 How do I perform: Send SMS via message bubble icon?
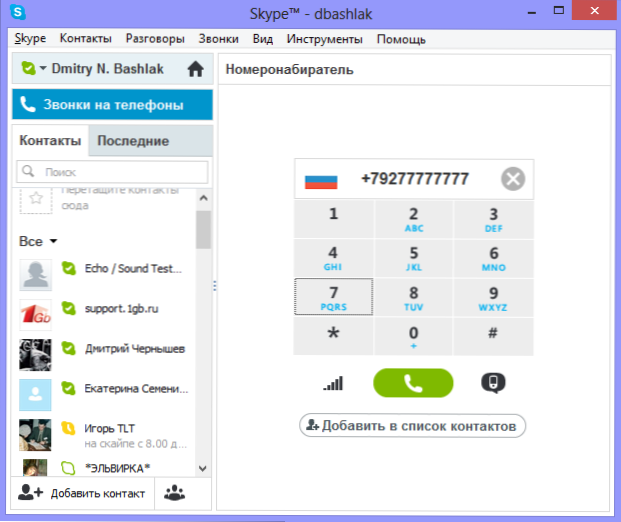[x=493, y=383]
